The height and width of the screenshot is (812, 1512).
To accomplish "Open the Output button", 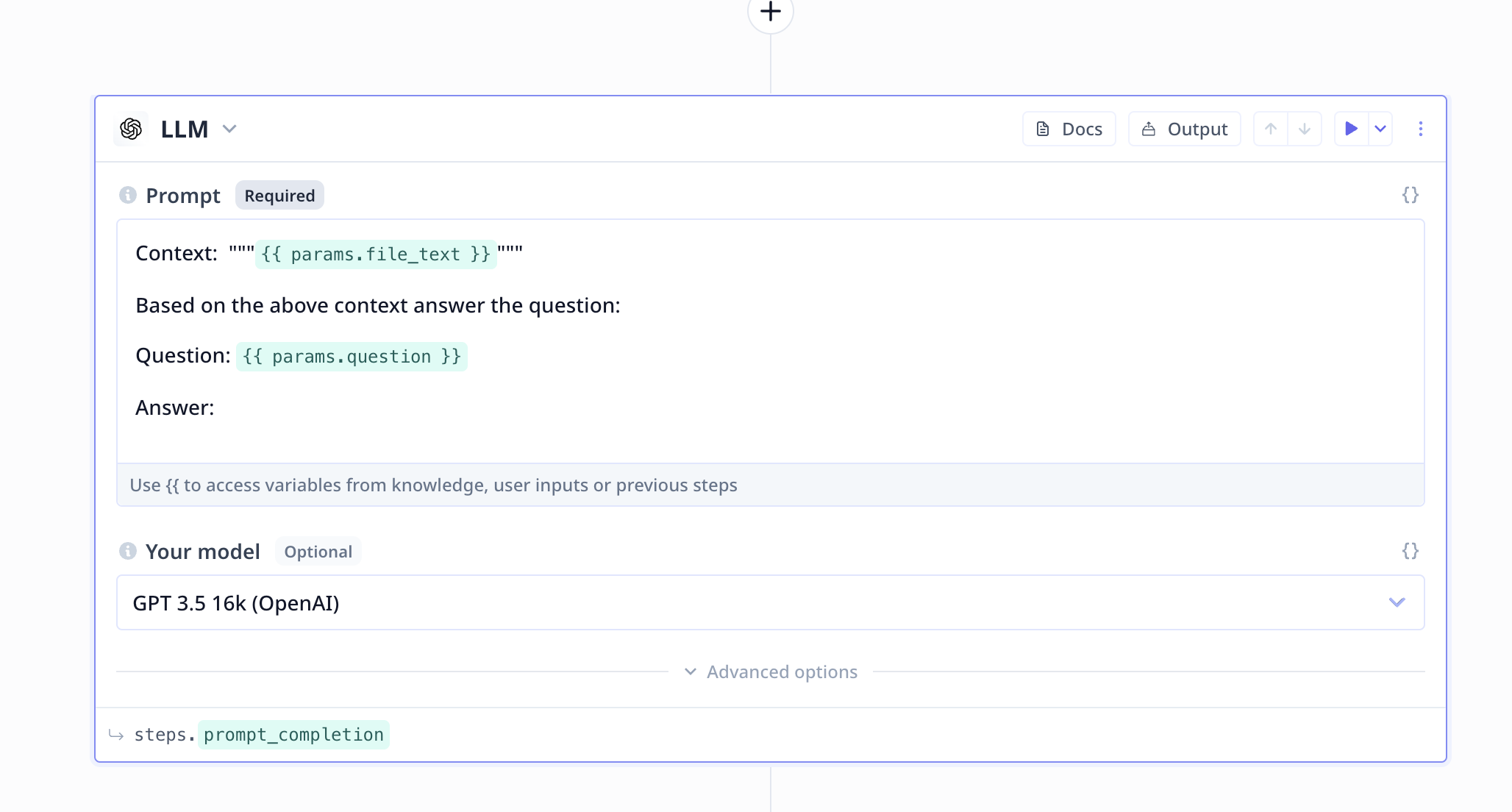I will 1184,129.
